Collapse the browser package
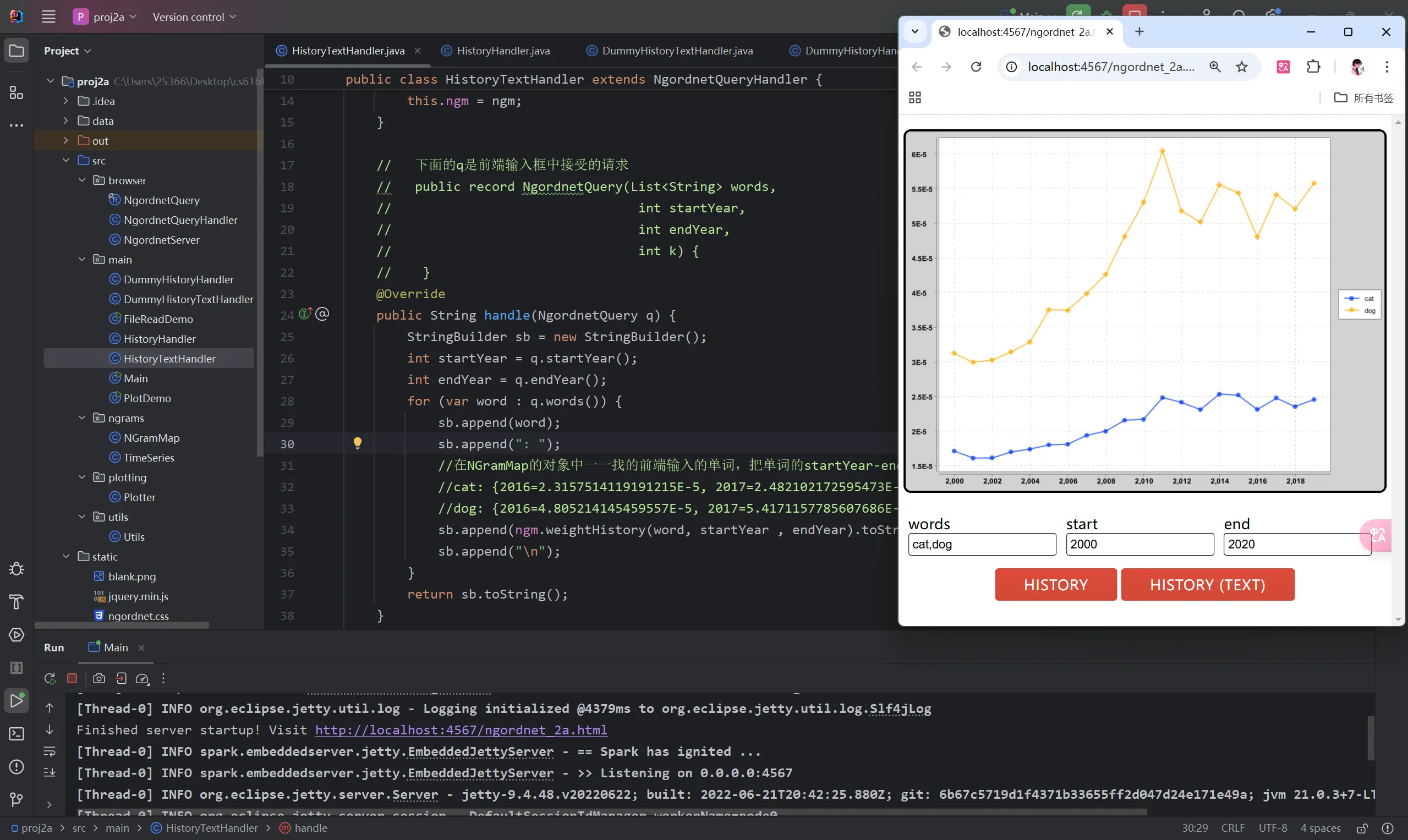This screenshot has height=840, width=1408. click(81, 180)
